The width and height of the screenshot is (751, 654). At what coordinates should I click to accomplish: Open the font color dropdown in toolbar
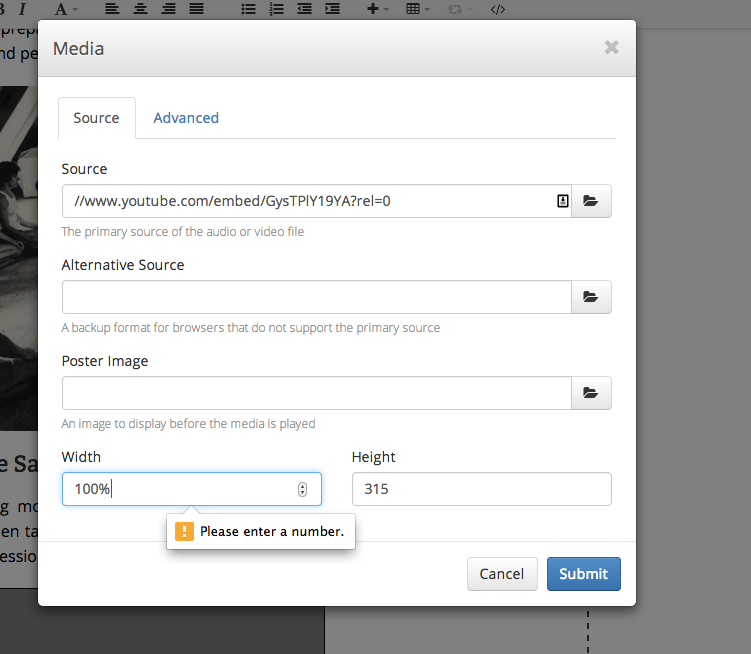pos(66,9)
